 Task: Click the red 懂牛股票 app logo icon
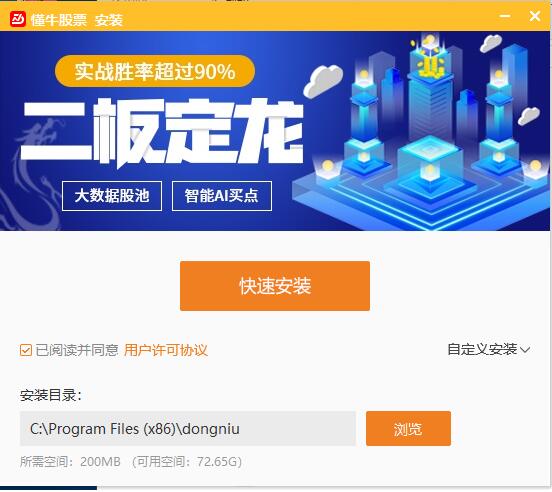click(x=17, y=19)
